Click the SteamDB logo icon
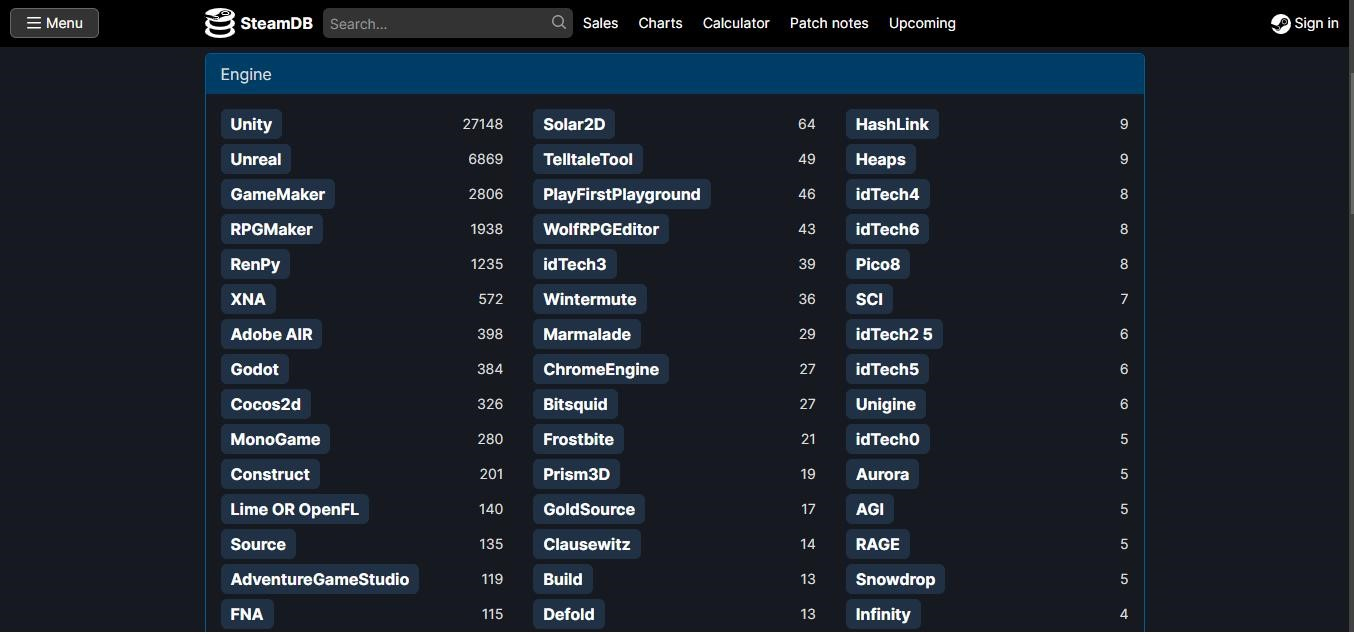The width and height of the screenshot is (1354, 634). pyautogui.click(x=220, y=23)
